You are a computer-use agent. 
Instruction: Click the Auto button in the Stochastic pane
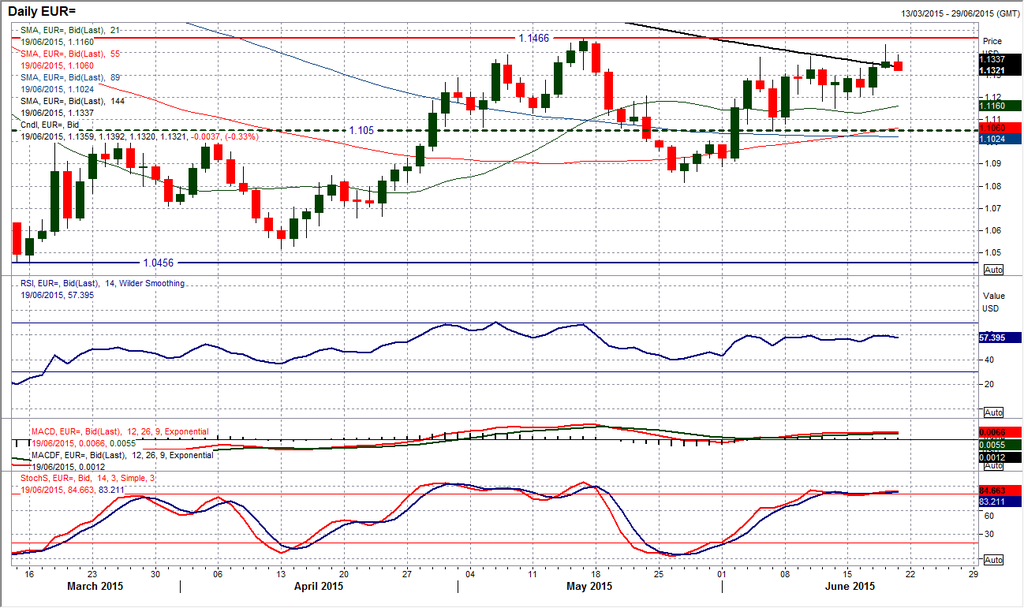(993, 560)
